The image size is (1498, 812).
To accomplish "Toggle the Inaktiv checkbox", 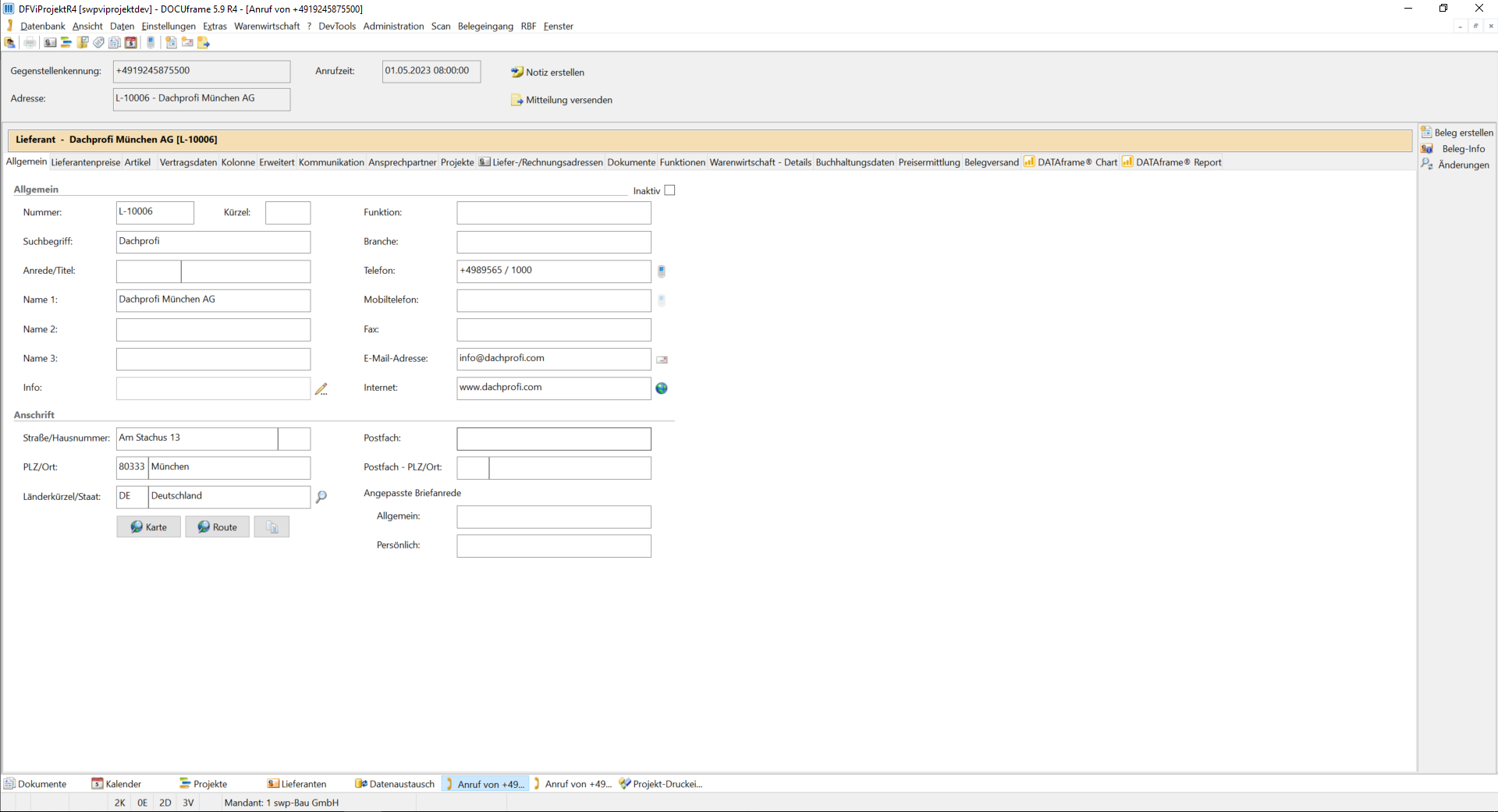I will 669,190.
